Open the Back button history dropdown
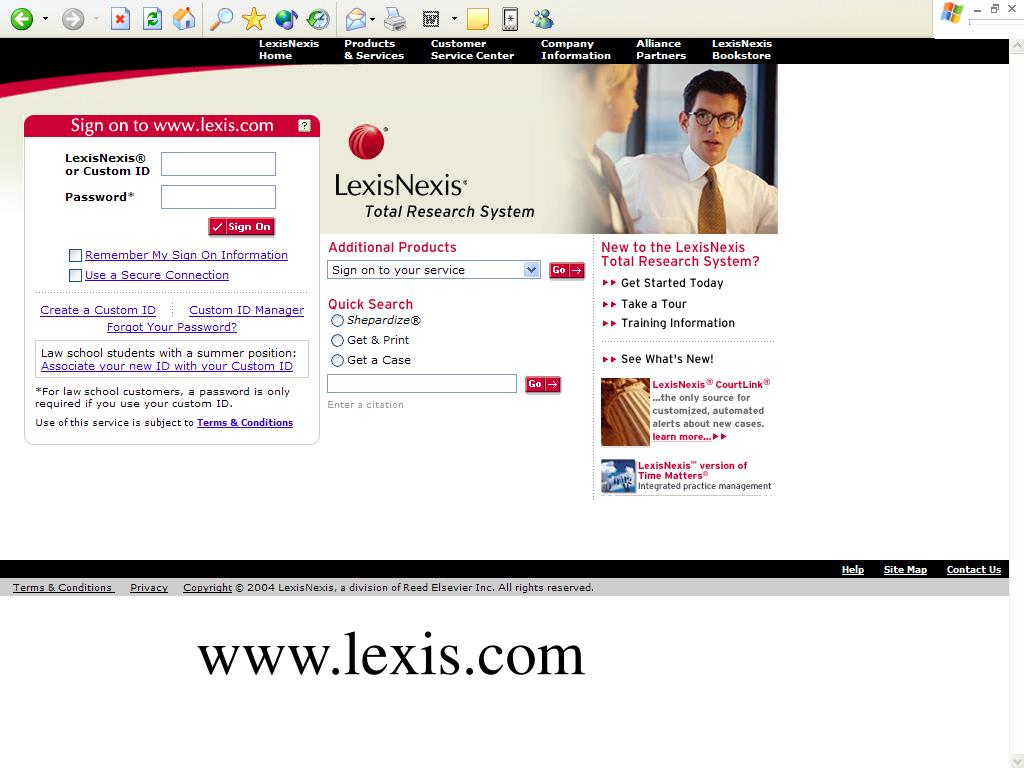Image resolution: width=1024 pixels, height=768 pixels. point(45,19)
